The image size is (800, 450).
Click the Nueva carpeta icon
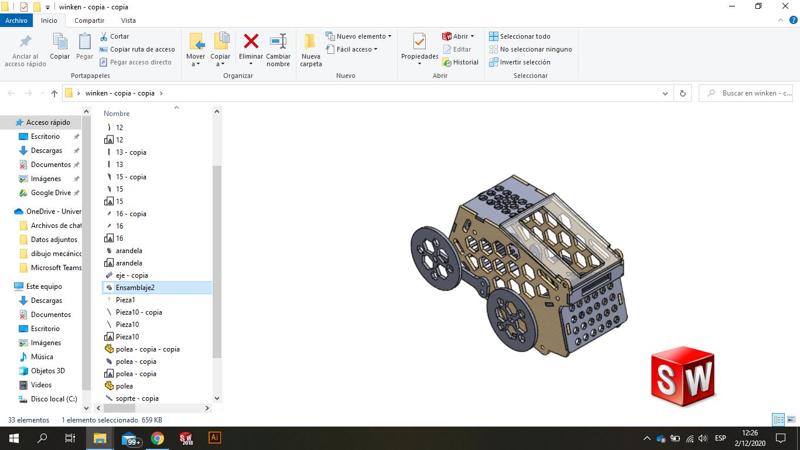[x=311, y=41]
